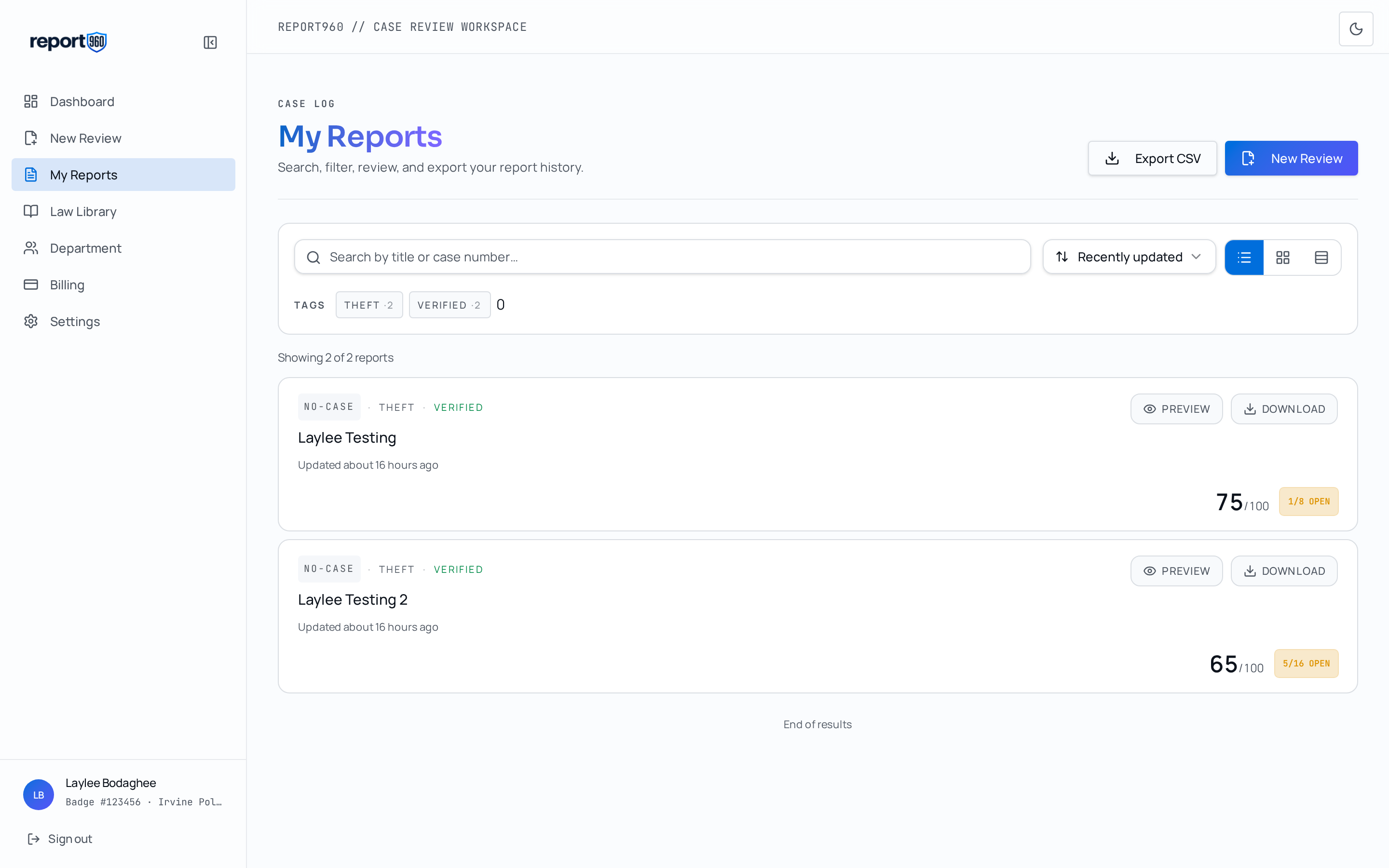Export report history as CSV
Image resolution: width=1389 pixels, height=868 pixels.
1152,159
